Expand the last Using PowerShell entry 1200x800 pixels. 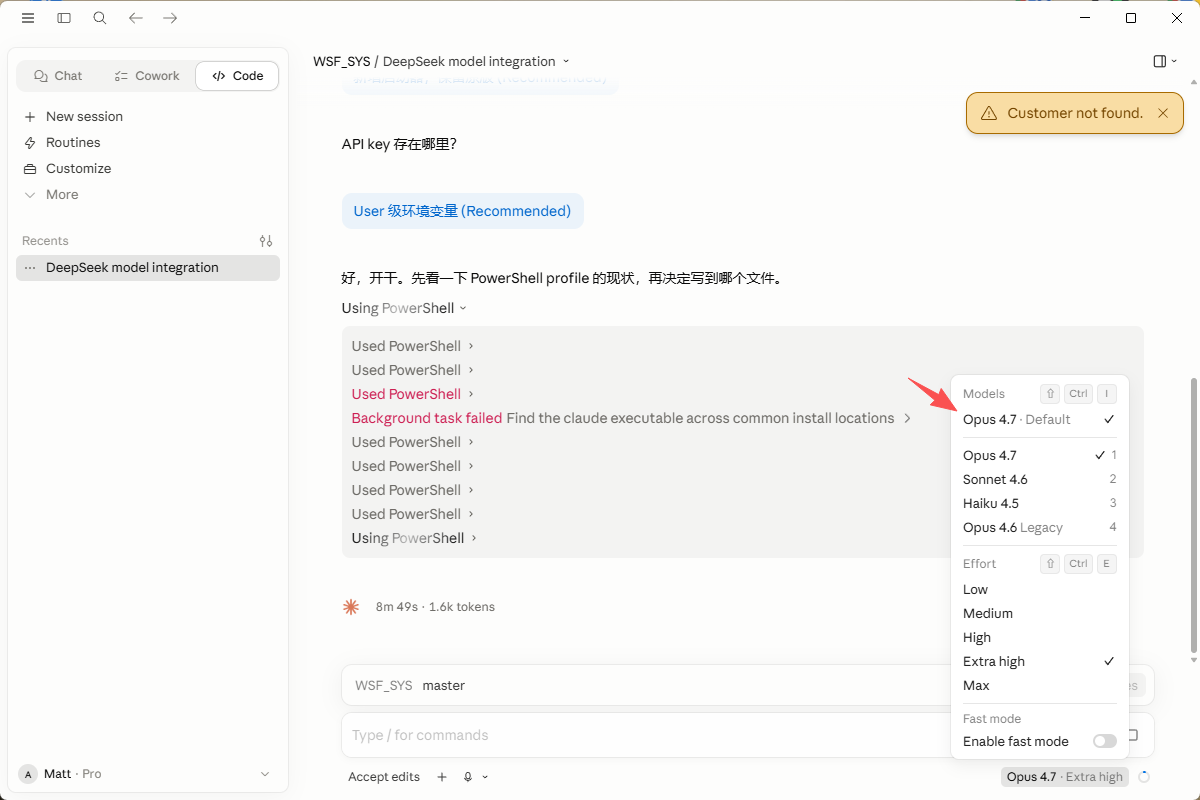coord(414,538)
